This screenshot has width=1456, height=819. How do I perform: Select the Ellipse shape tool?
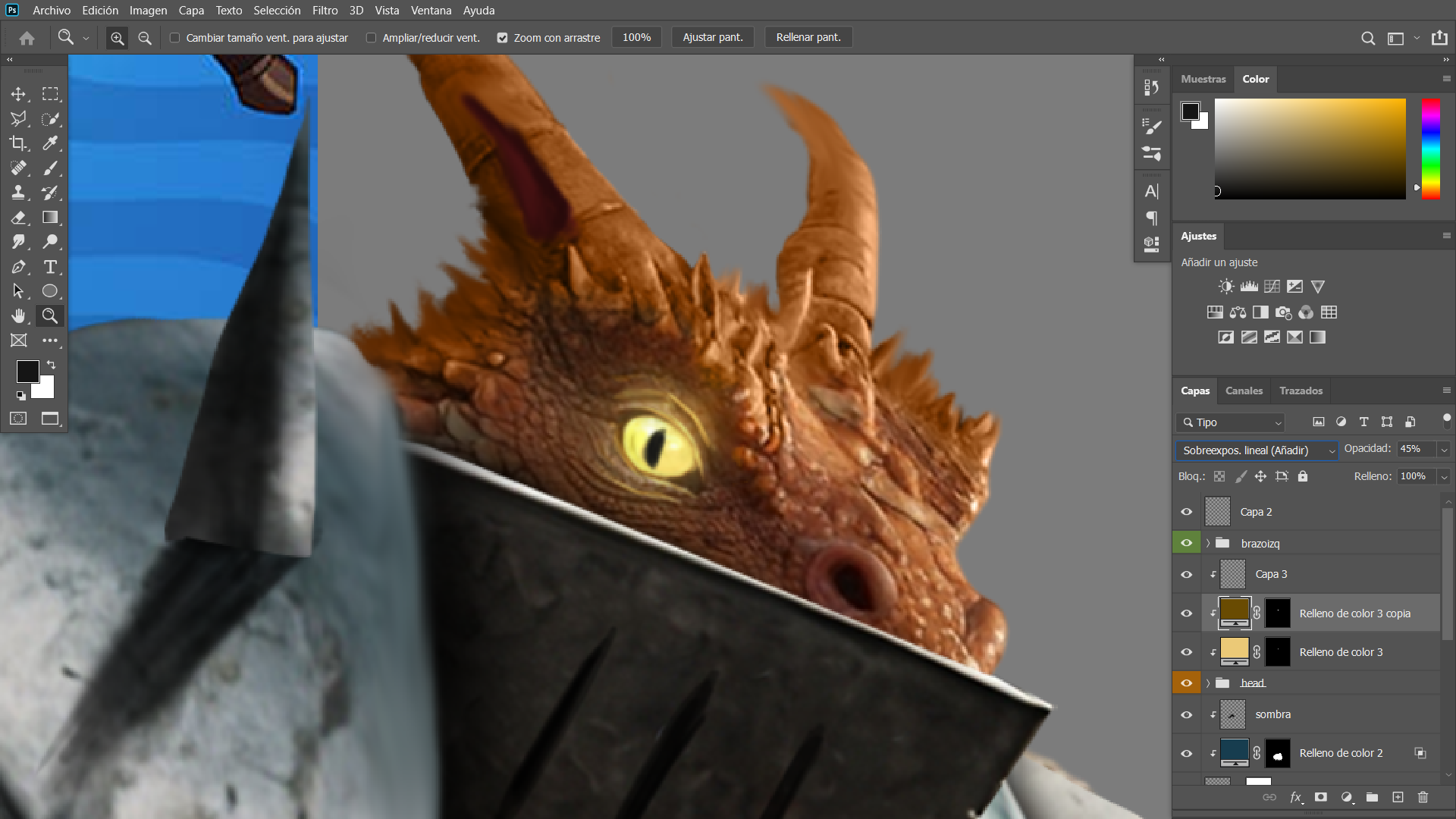point(50,291)
